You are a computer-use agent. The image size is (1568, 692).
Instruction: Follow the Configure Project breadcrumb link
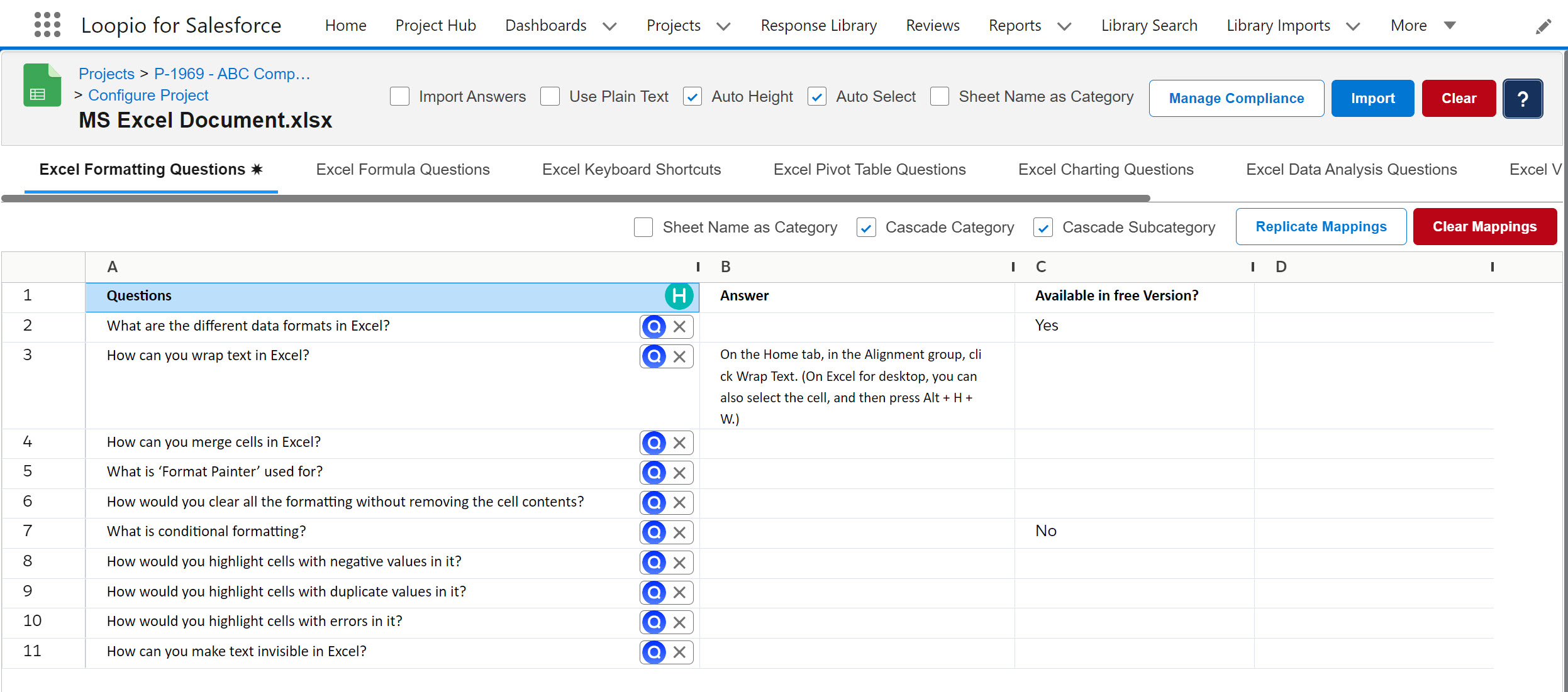coord(148,96)
